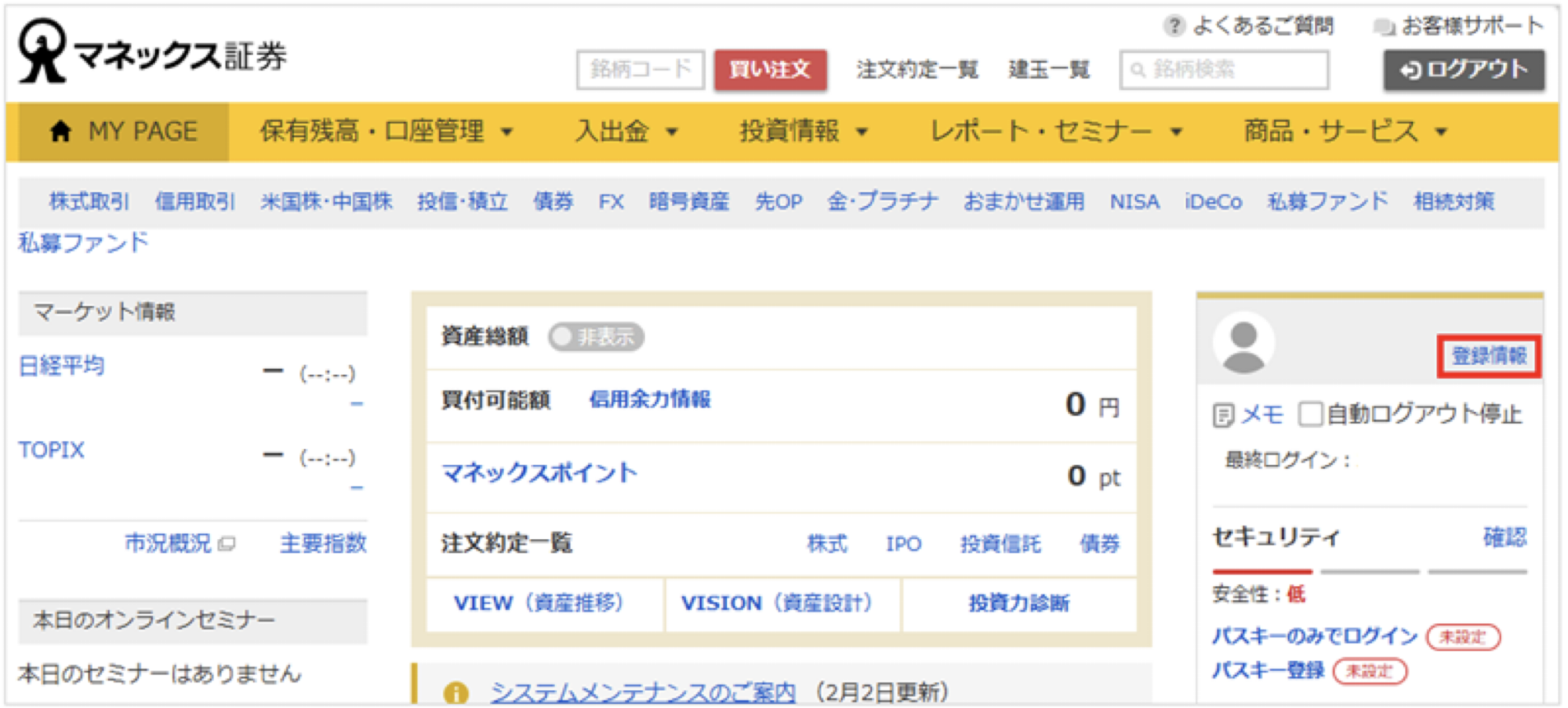Viewport: 1568px width, 708px height.
Task: Select the NISA menu item
Action: click(1134, 202)
